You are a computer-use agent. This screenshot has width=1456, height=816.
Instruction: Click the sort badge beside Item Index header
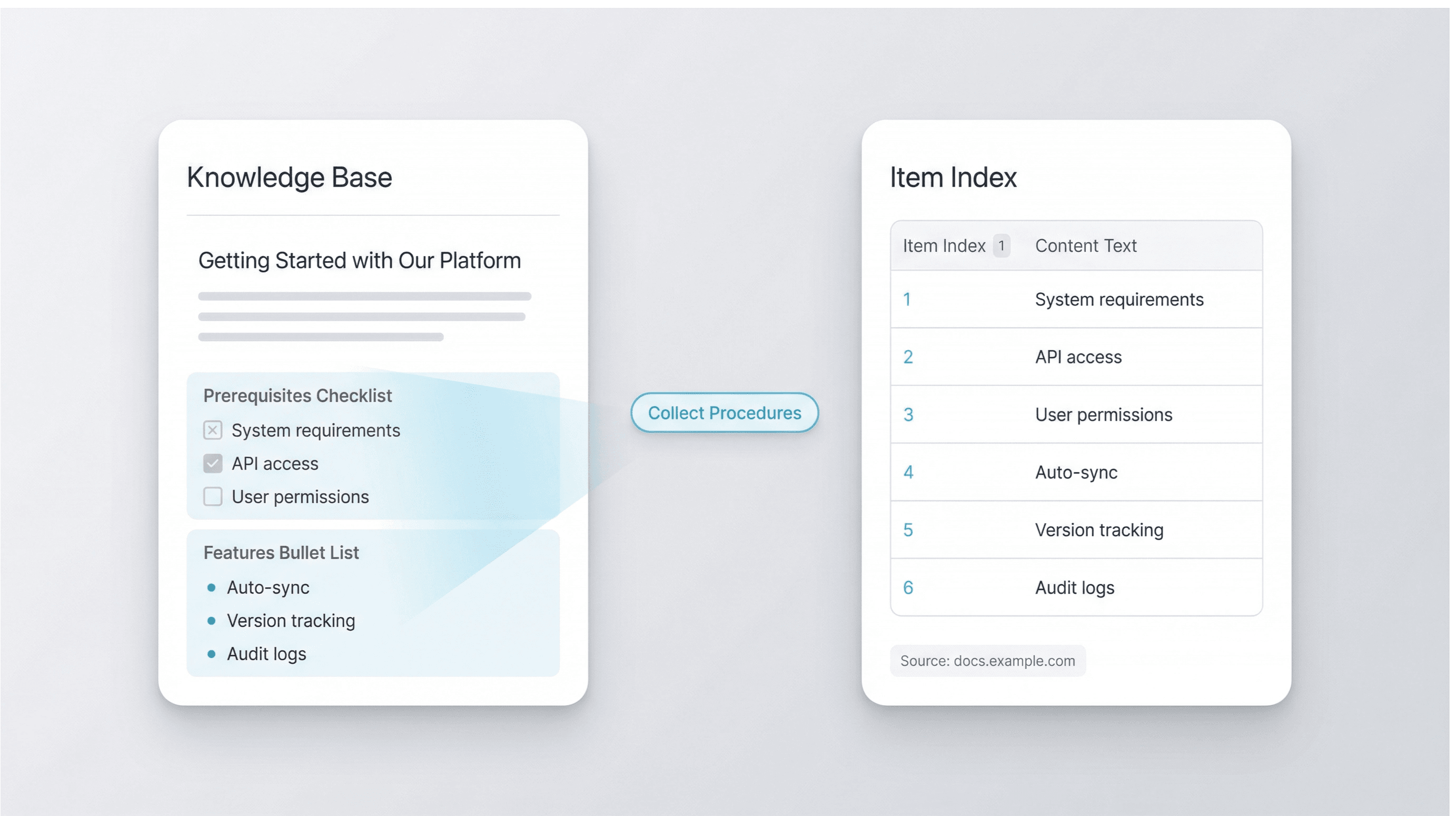[x=1001, y=246]
